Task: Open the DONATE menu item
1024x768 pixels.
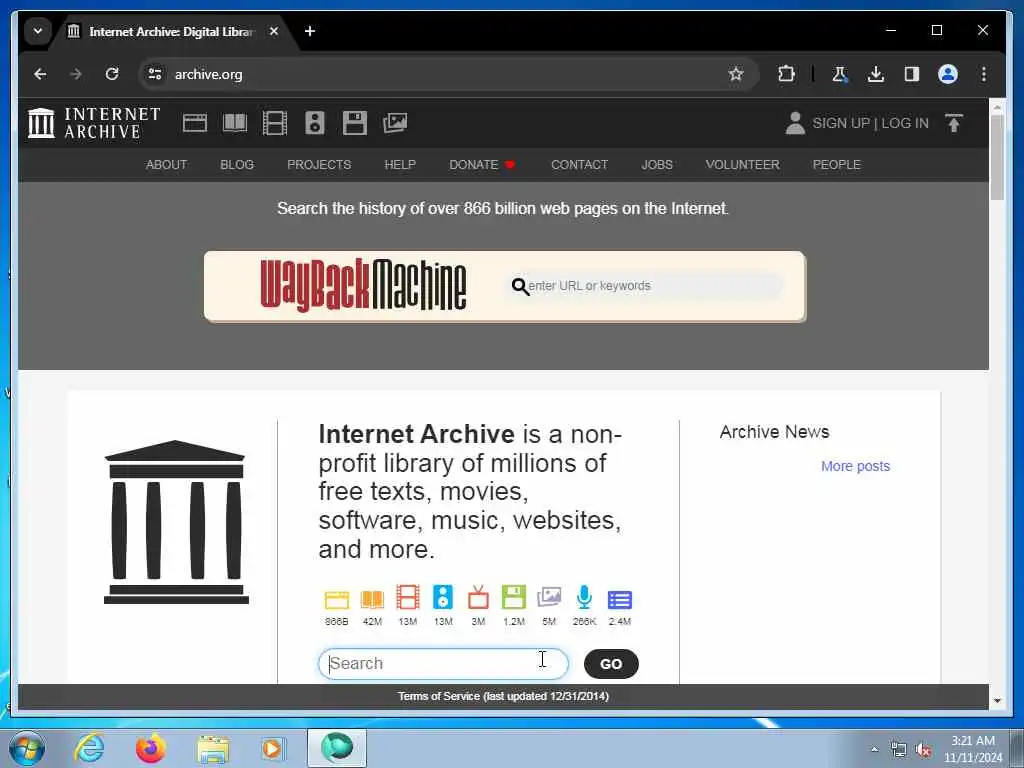Action: (x=482, y=165)
